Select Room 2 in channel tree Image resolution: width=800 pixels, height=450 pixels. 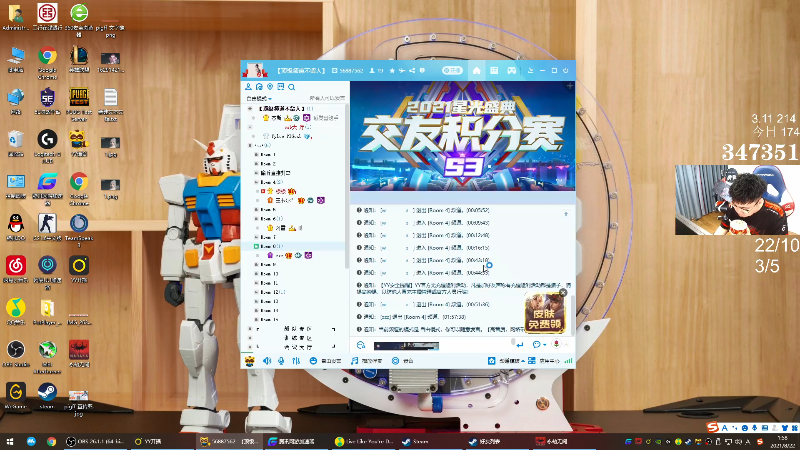click(x=268, y=163)
